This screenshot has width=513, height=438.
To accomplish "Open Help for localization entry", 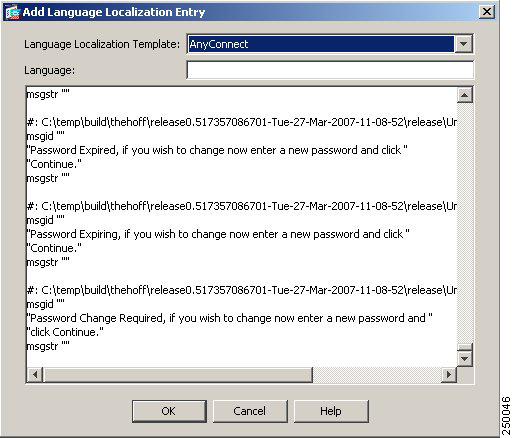I will pos(331,411).
